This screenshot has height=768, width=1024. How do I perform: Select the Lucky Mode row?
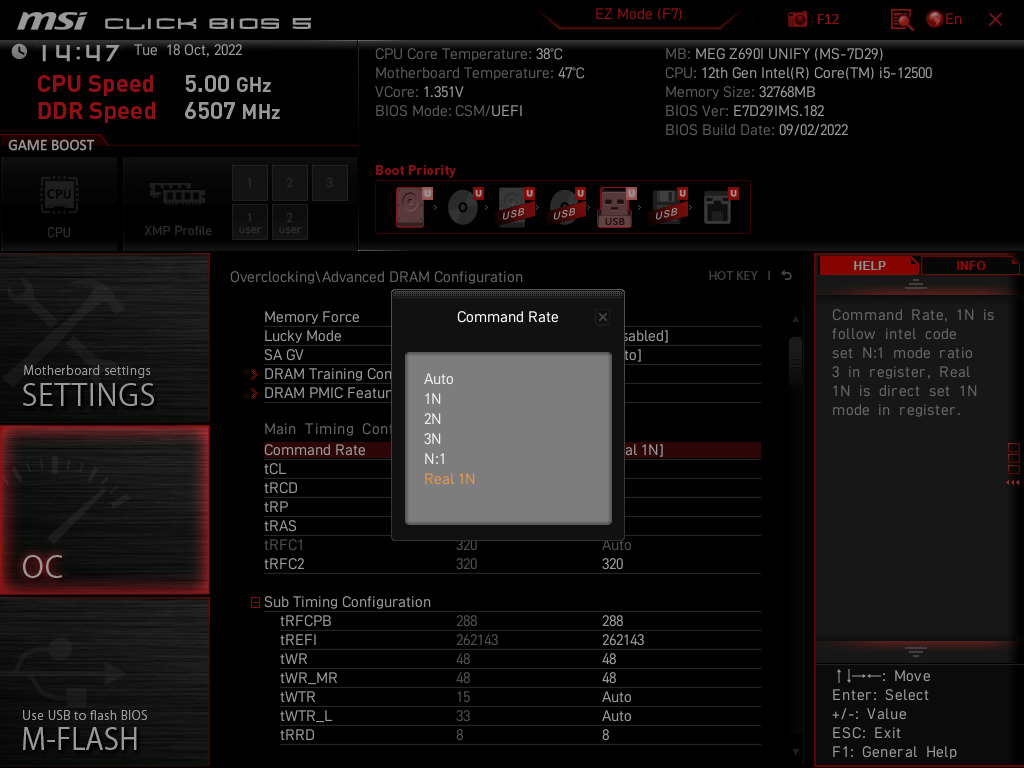coord(512,336)
